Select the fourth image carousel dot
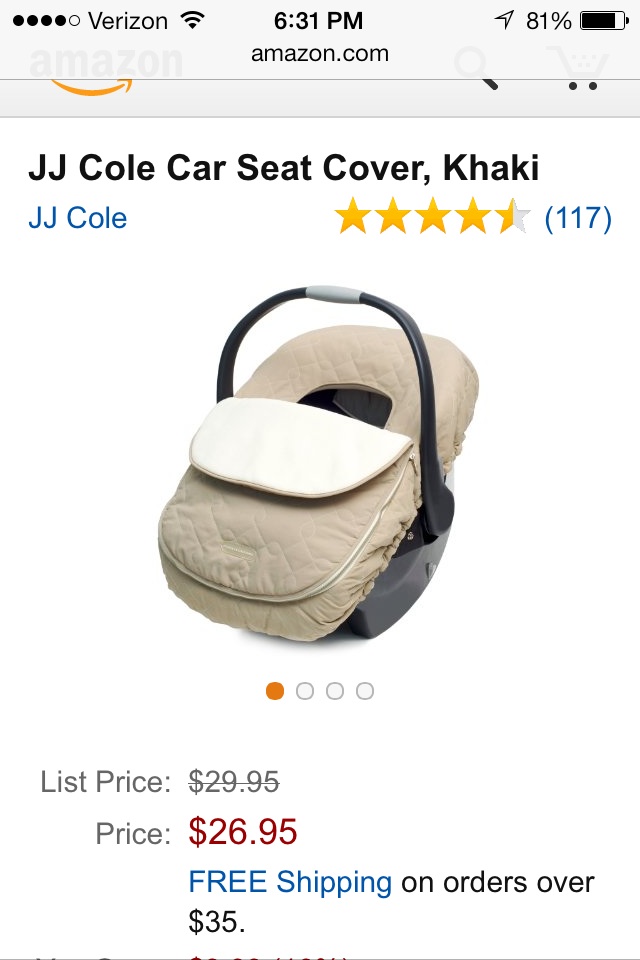The image size is (640, 960). [x=365, y=691]
